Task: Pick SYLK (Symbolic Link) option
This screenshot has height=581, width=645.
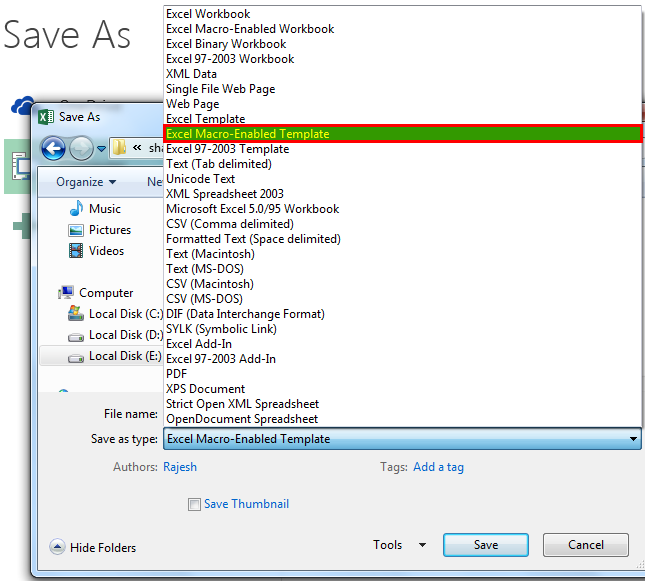Action: (402, 329)
